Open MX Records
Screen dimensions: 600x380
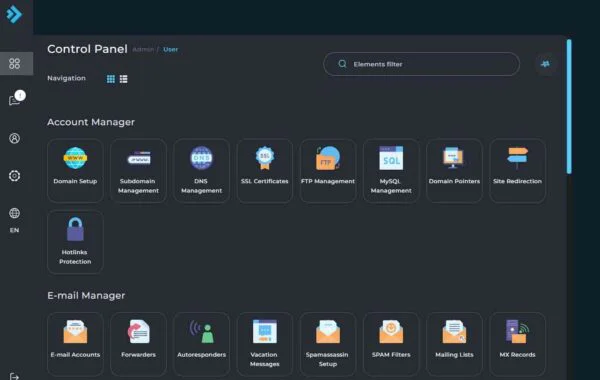pos(517,344)
